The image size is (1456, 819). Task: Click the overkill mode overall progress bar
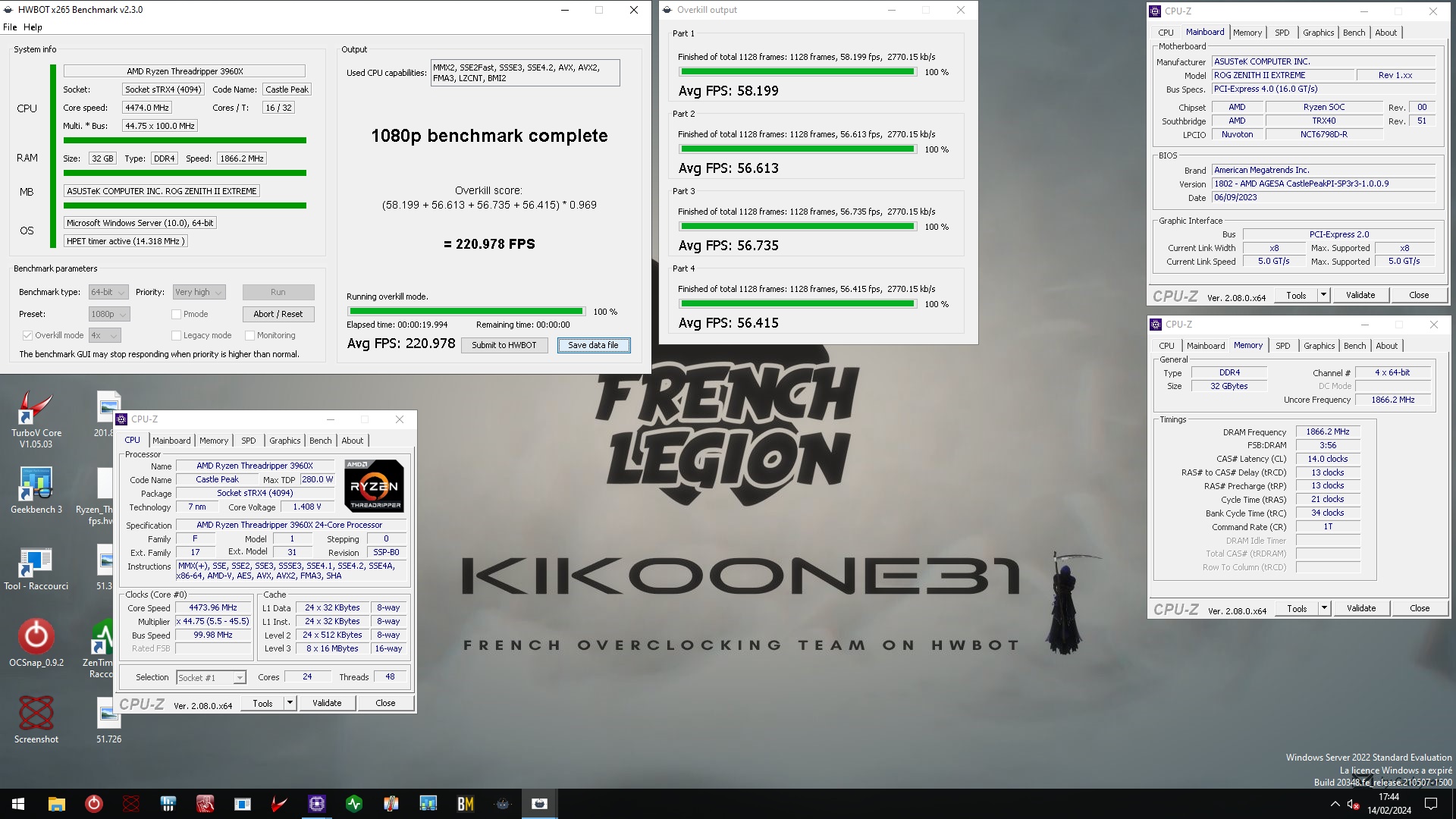pos(466,312)
